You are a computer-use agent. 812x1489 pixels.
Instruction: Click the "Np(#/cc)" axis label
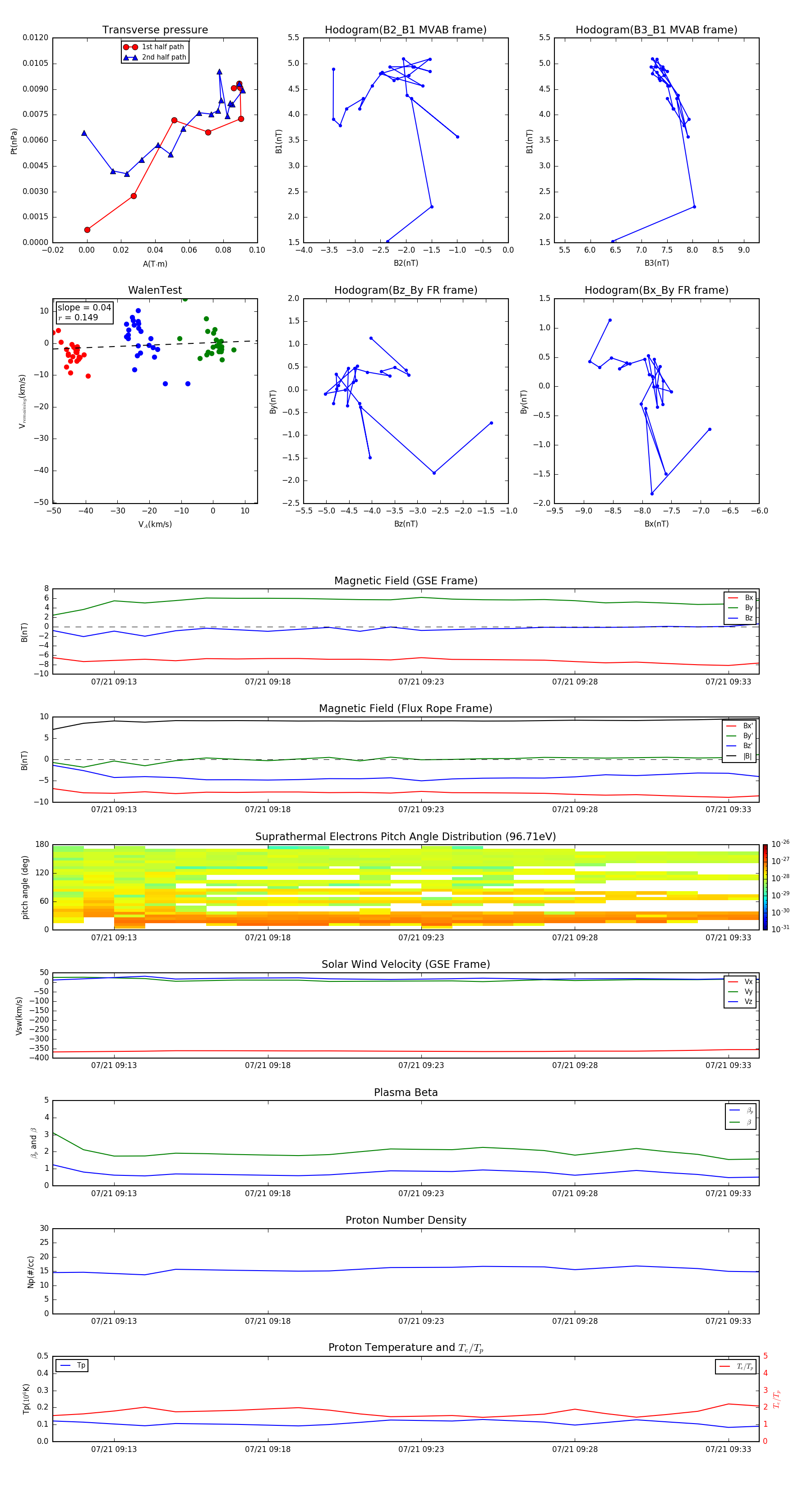pos(31,1272)
